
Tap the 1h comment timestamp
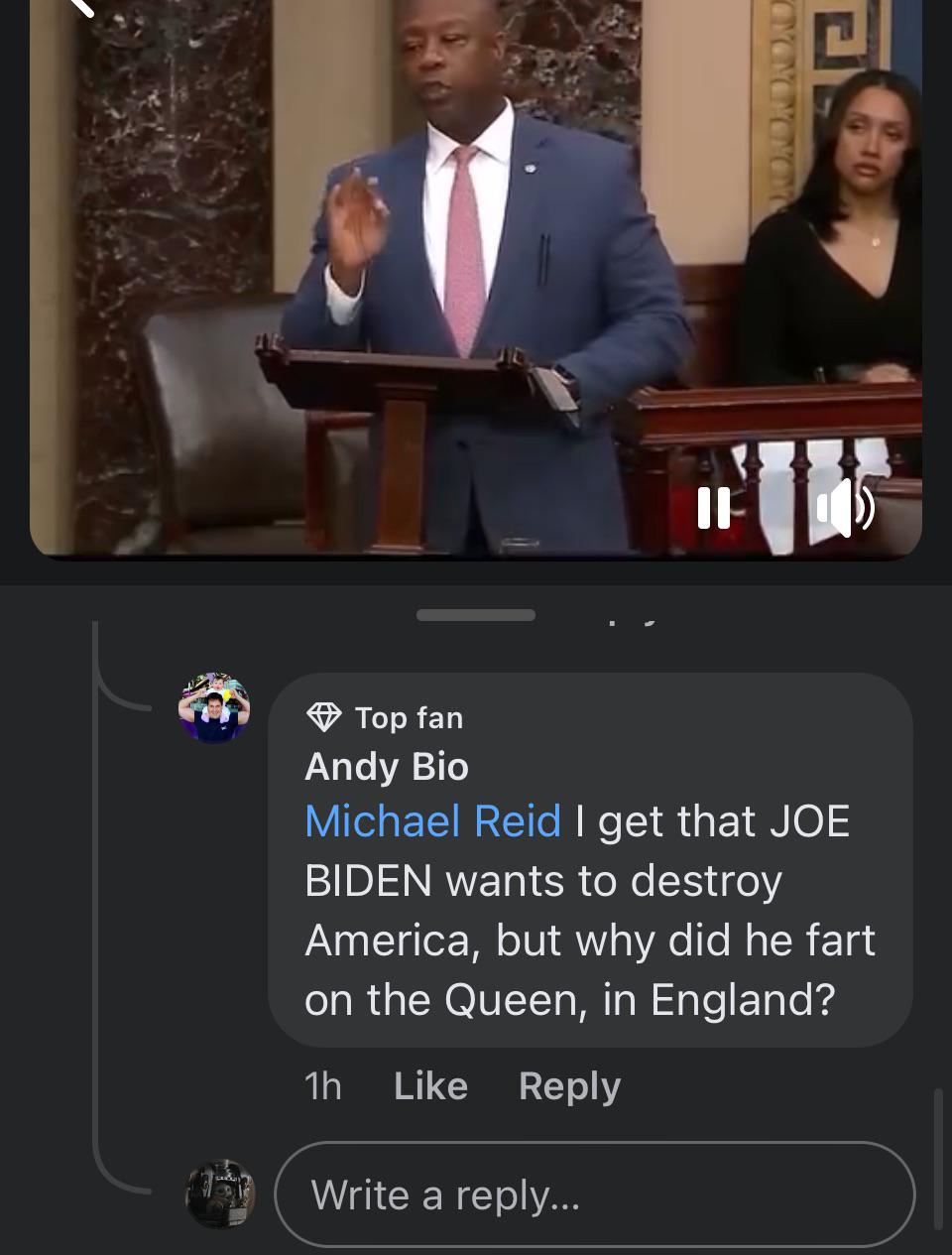click(x=323, y=1085)
